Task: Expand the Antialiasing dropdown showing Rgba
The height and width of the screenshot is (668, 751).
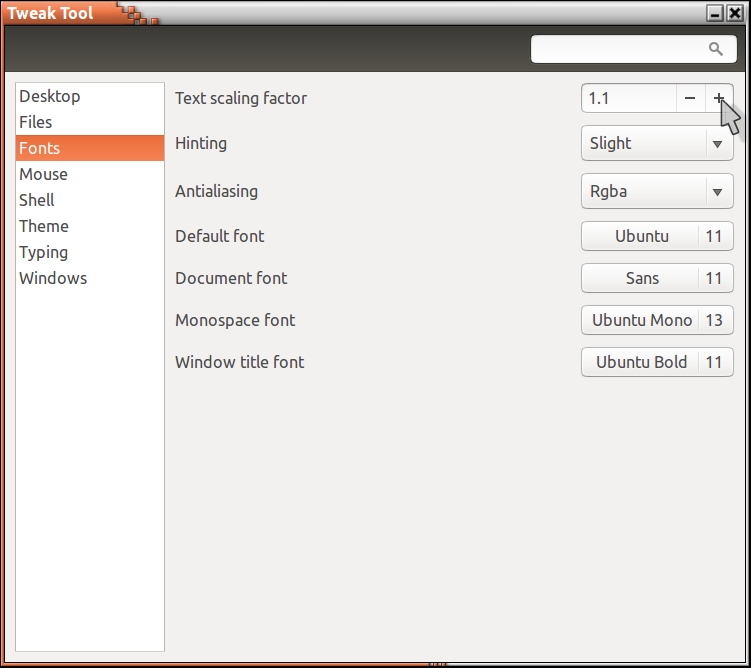Action: click(657, 191)
